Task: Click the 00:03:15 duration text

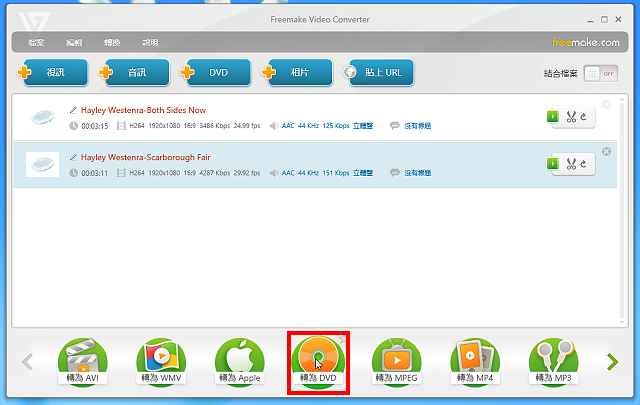Action: tap(95, 126)
